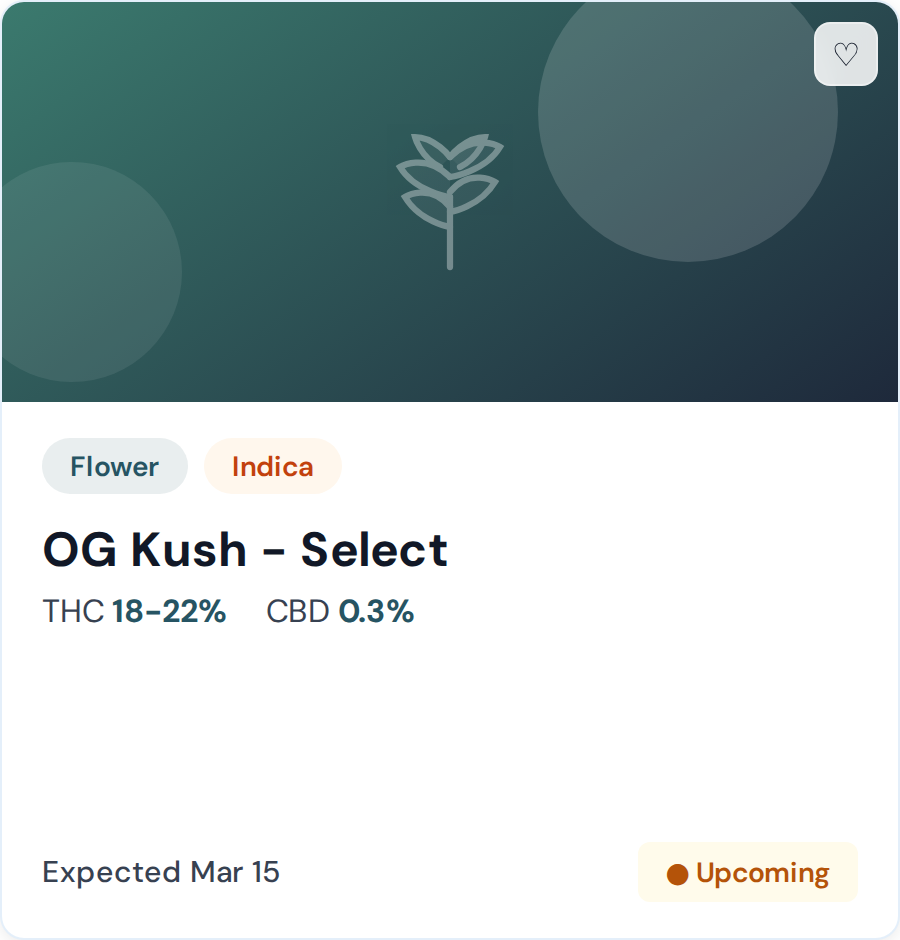Click the 0.3% CBD value
The image size is (900, 940).
coord(376,611)
